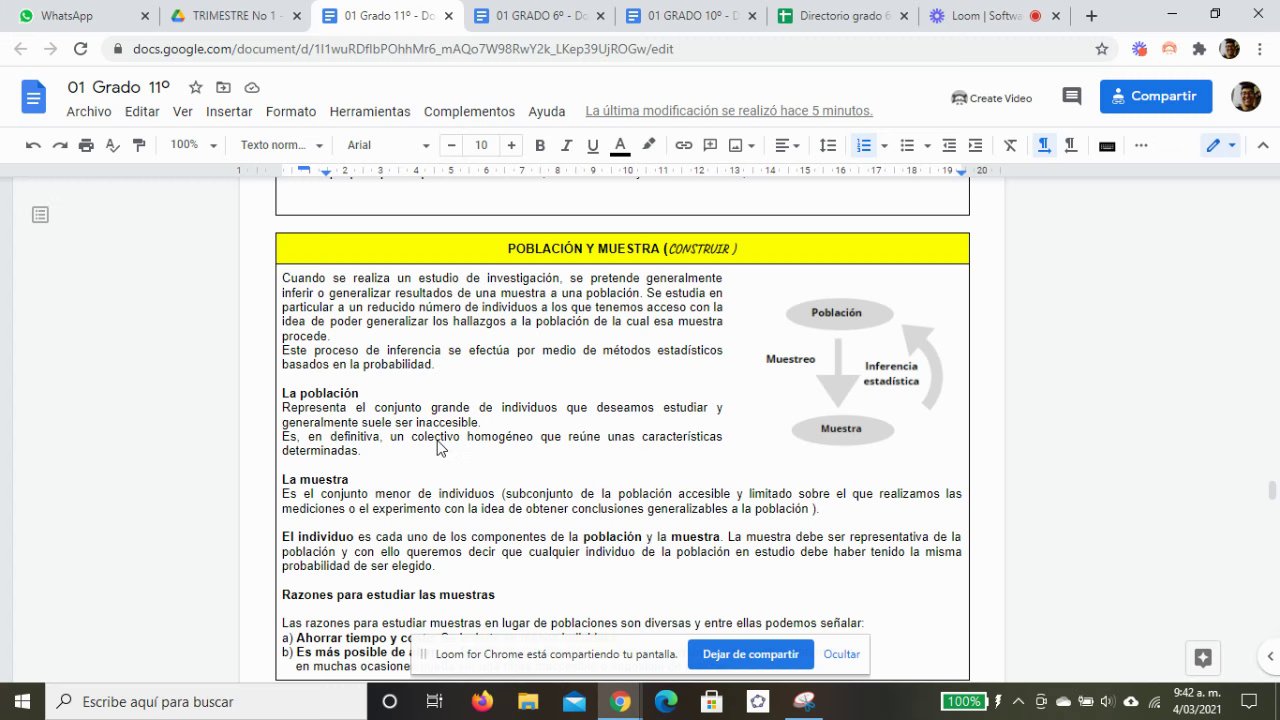Screen dimensions: 1280x720
Task: Open the paragraph style dropdown
Action: point(282,145)
